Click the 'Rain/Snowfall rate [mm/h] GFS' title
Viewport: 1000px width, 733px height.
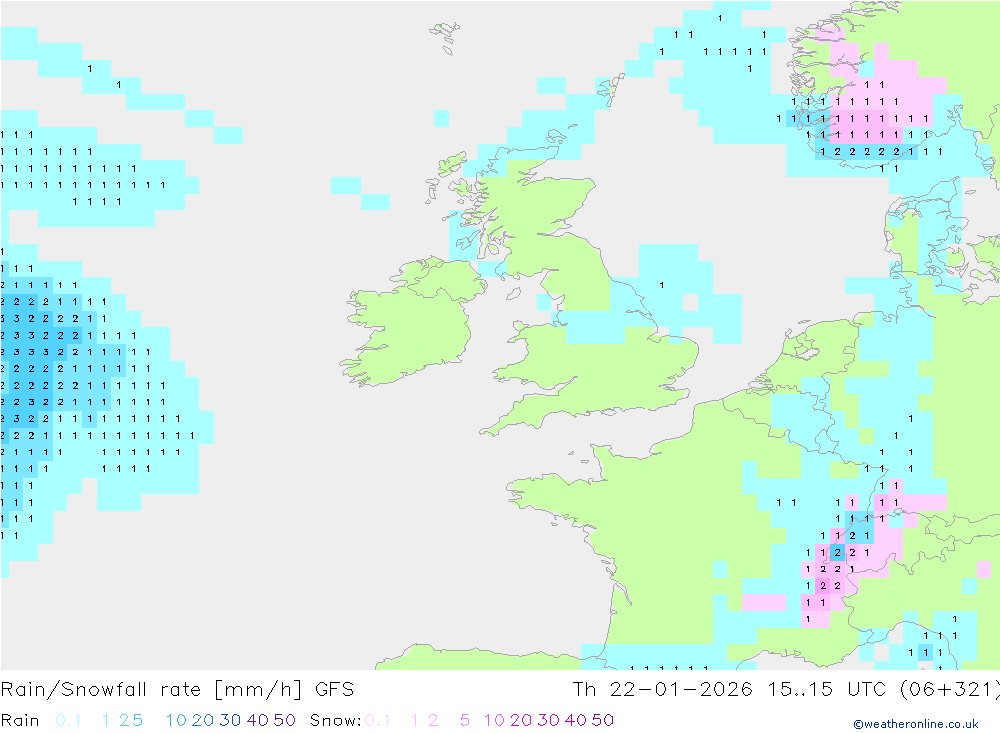tap(177, 690)
